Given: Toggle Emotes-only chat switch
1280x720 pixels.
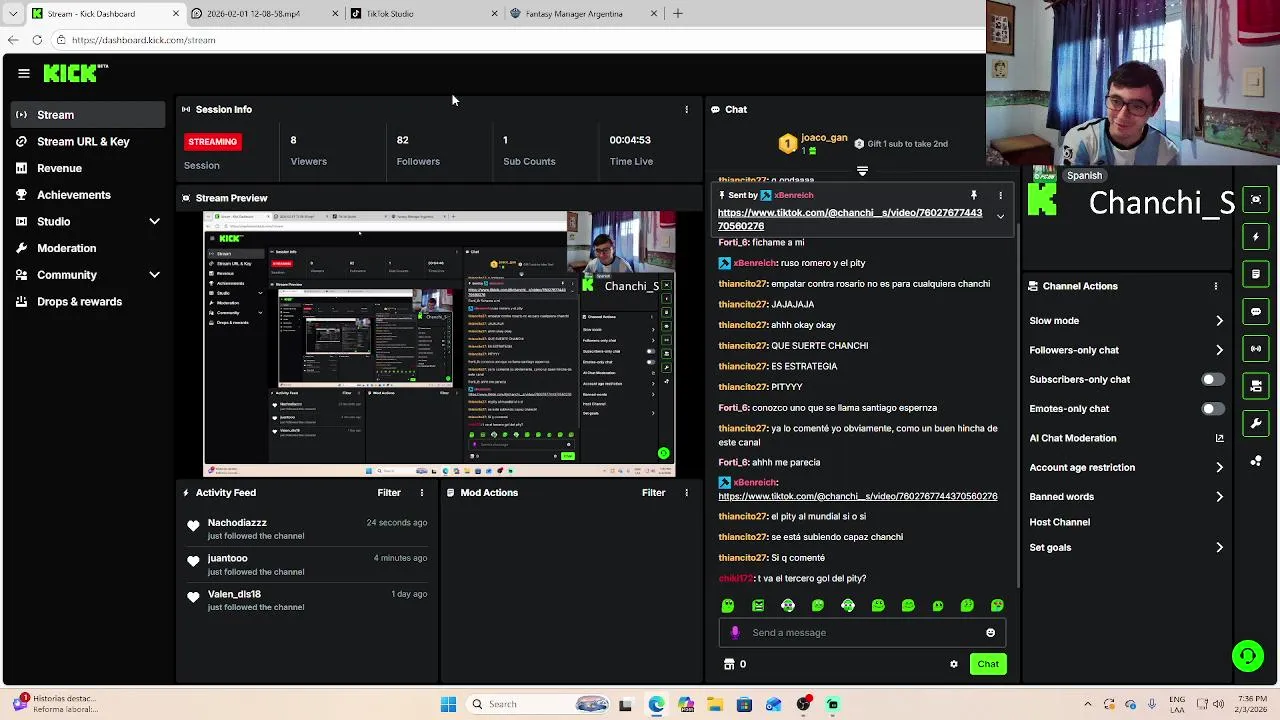Looking at the screenshot, I should 1212,408.
